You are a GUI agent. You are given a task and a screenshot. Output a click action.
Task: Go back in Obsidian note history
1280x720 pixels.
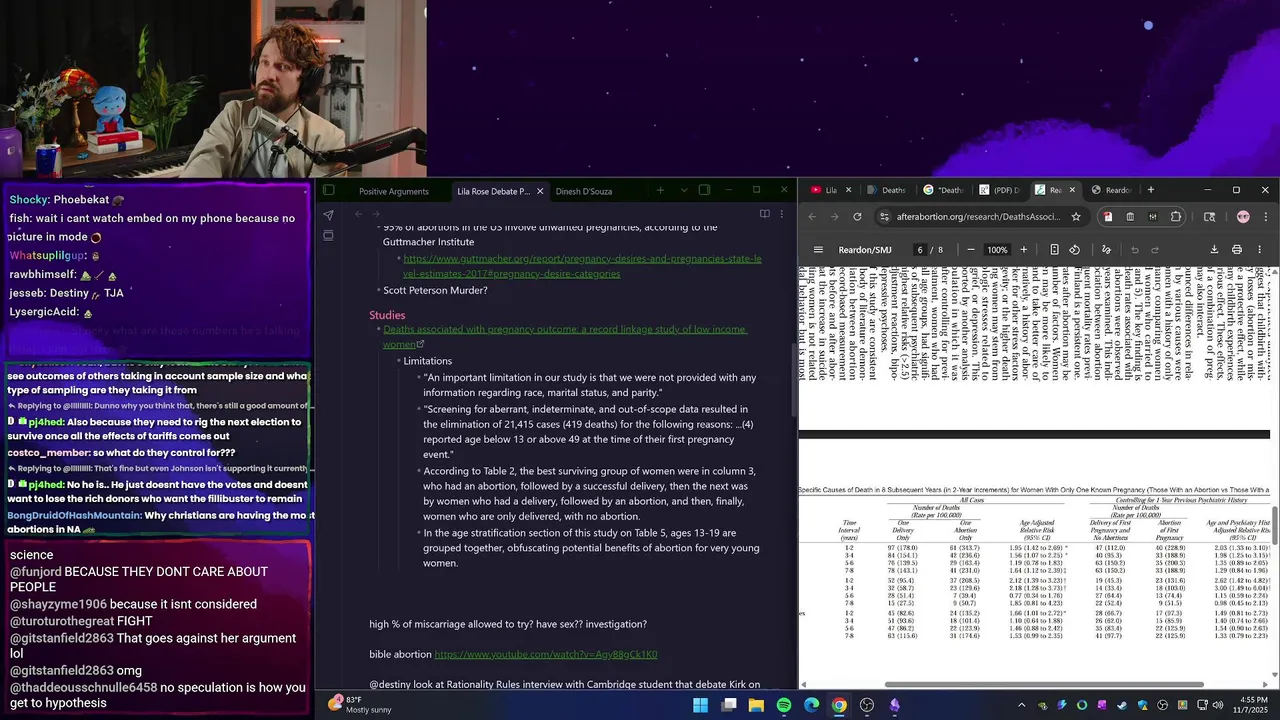point(358,214)
